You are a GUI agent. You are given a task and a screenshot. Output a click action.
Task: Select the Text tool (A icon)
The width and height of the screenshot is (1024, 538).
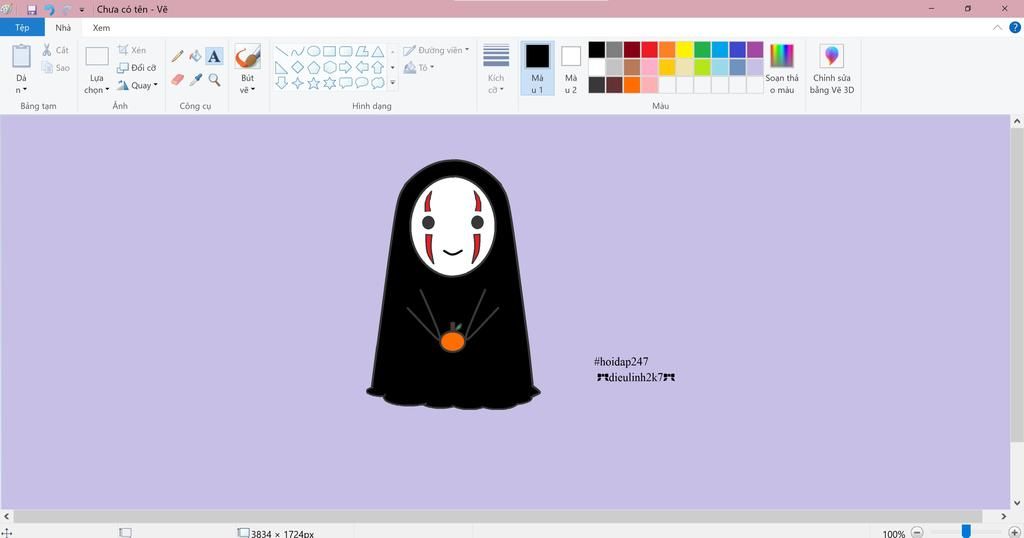(214, 57)
